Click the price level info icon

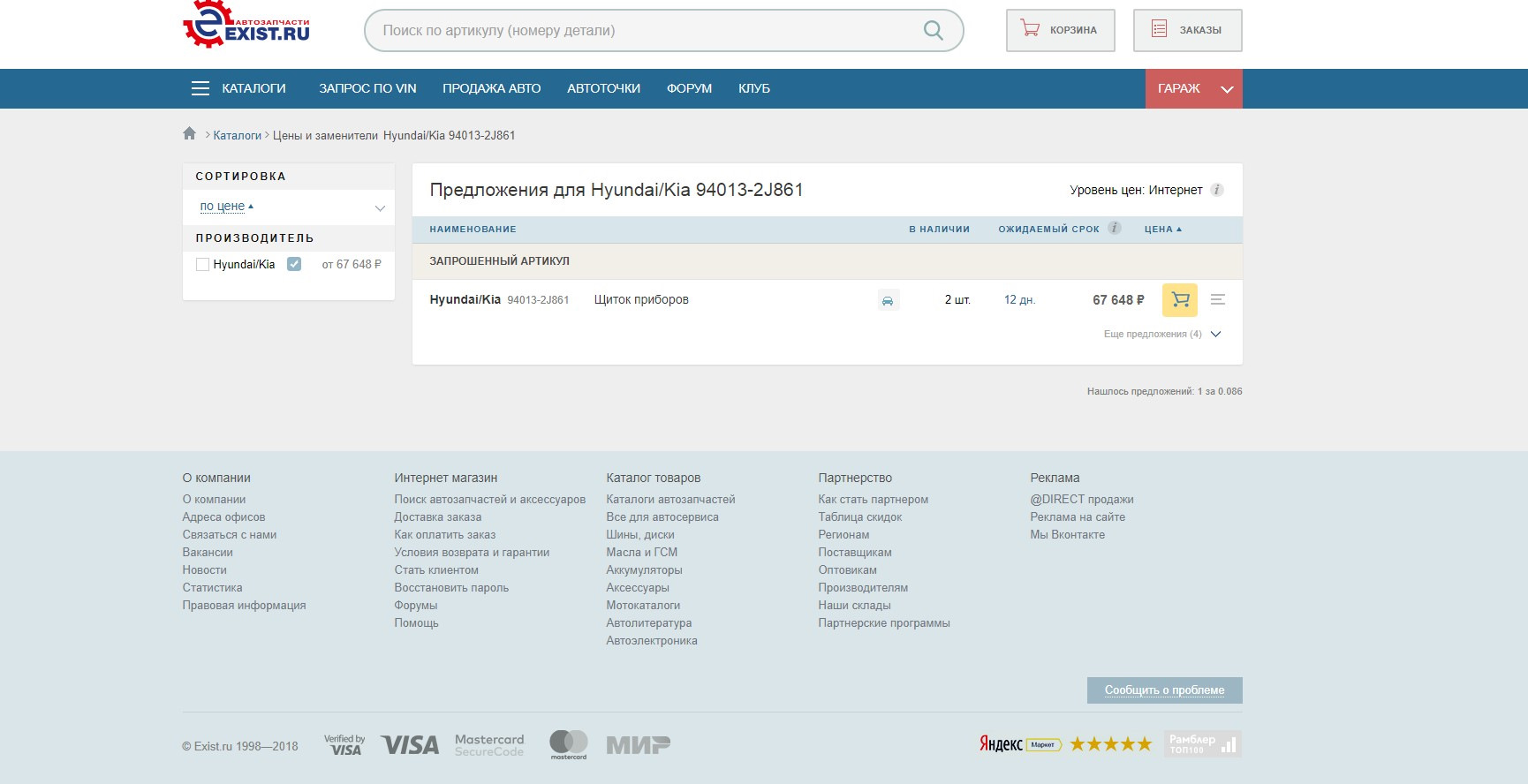tap(1216, 190)
